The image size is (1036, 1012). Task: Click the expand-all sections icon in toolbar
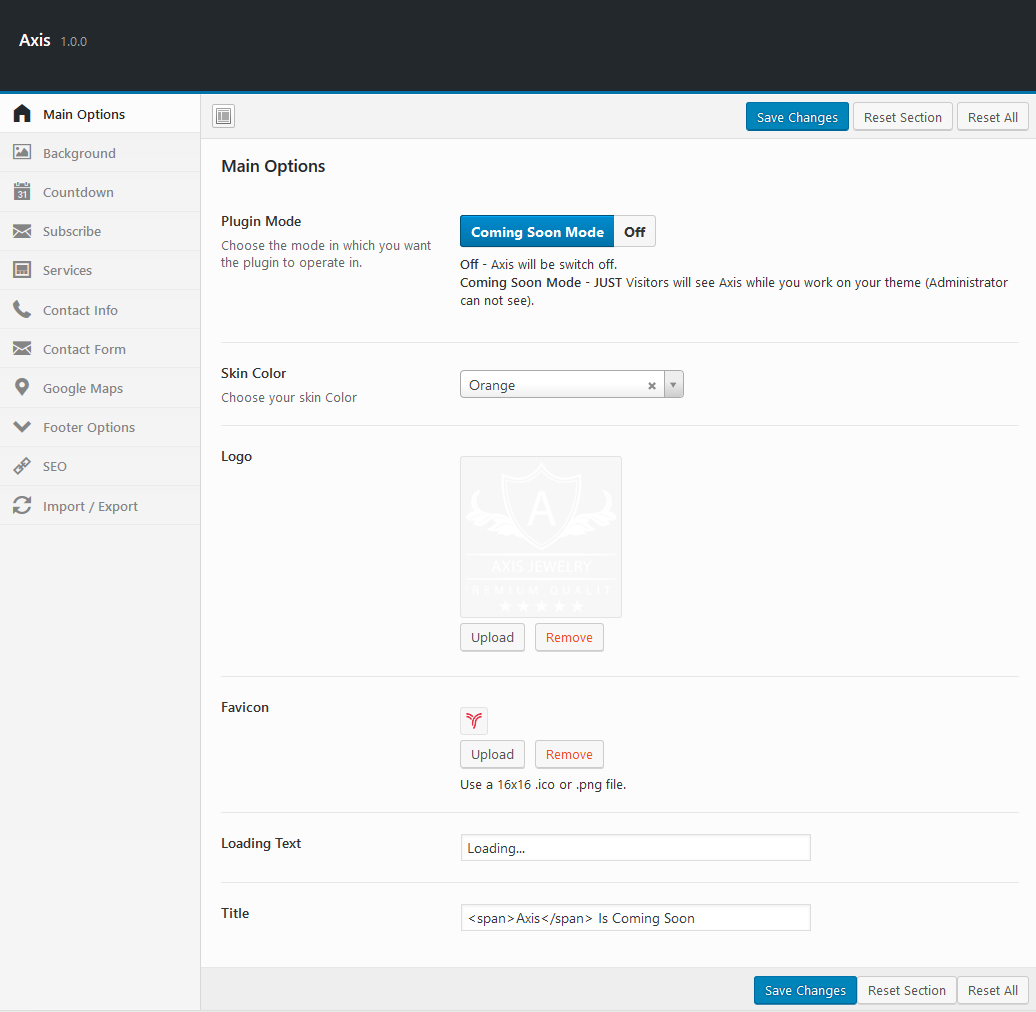(223, 117)
